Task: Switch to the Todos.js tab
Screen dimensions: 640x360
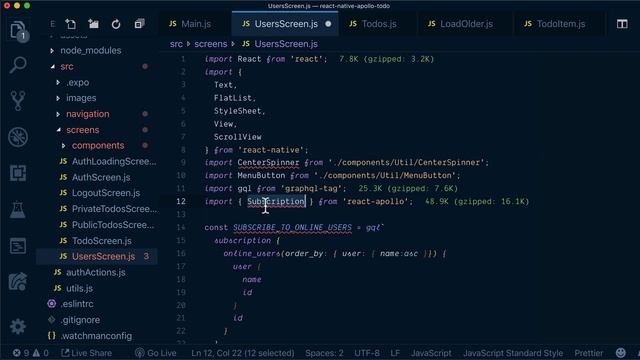Action: coord(373,24)
